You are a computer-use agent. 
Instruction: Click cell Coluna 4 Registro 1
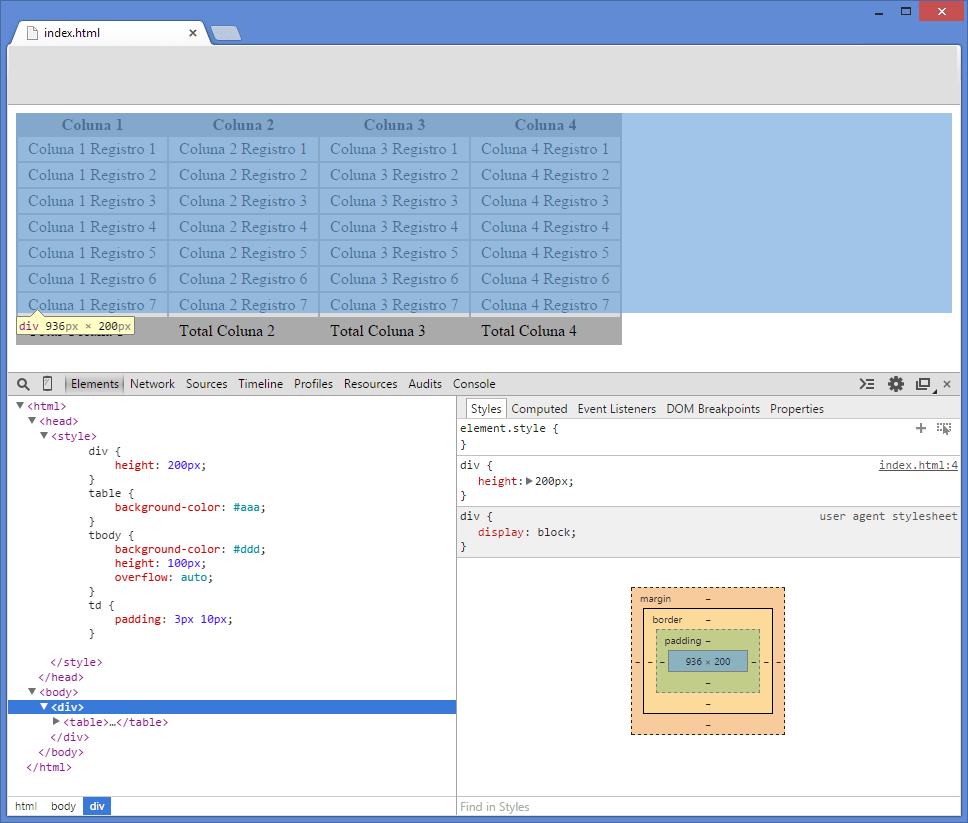[x=545, y=149]
